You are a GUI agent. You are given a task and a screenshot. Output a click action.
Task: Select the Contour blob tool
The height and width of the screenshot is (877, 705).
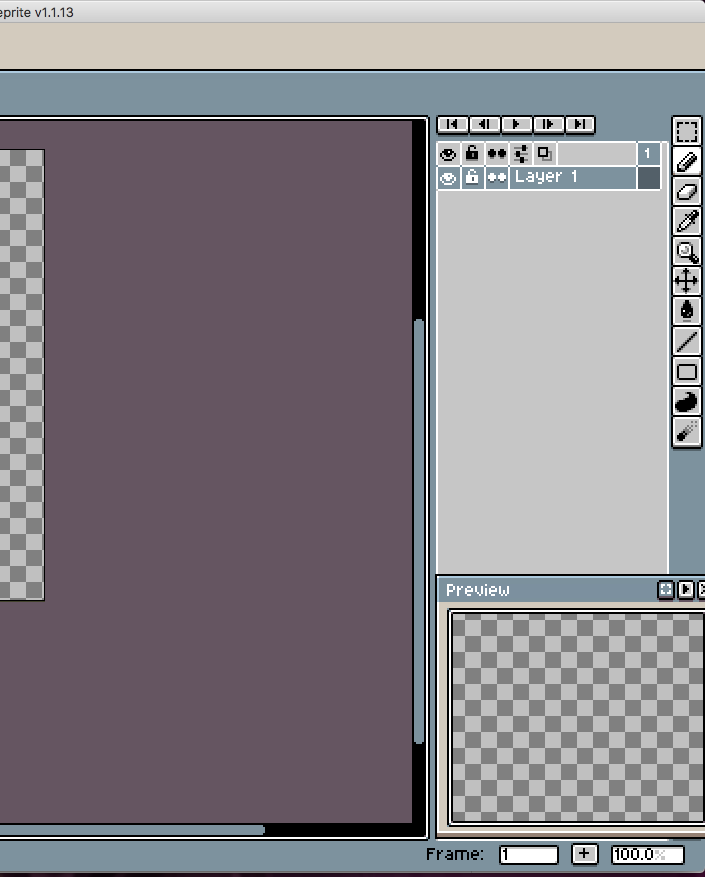(687, 402)
